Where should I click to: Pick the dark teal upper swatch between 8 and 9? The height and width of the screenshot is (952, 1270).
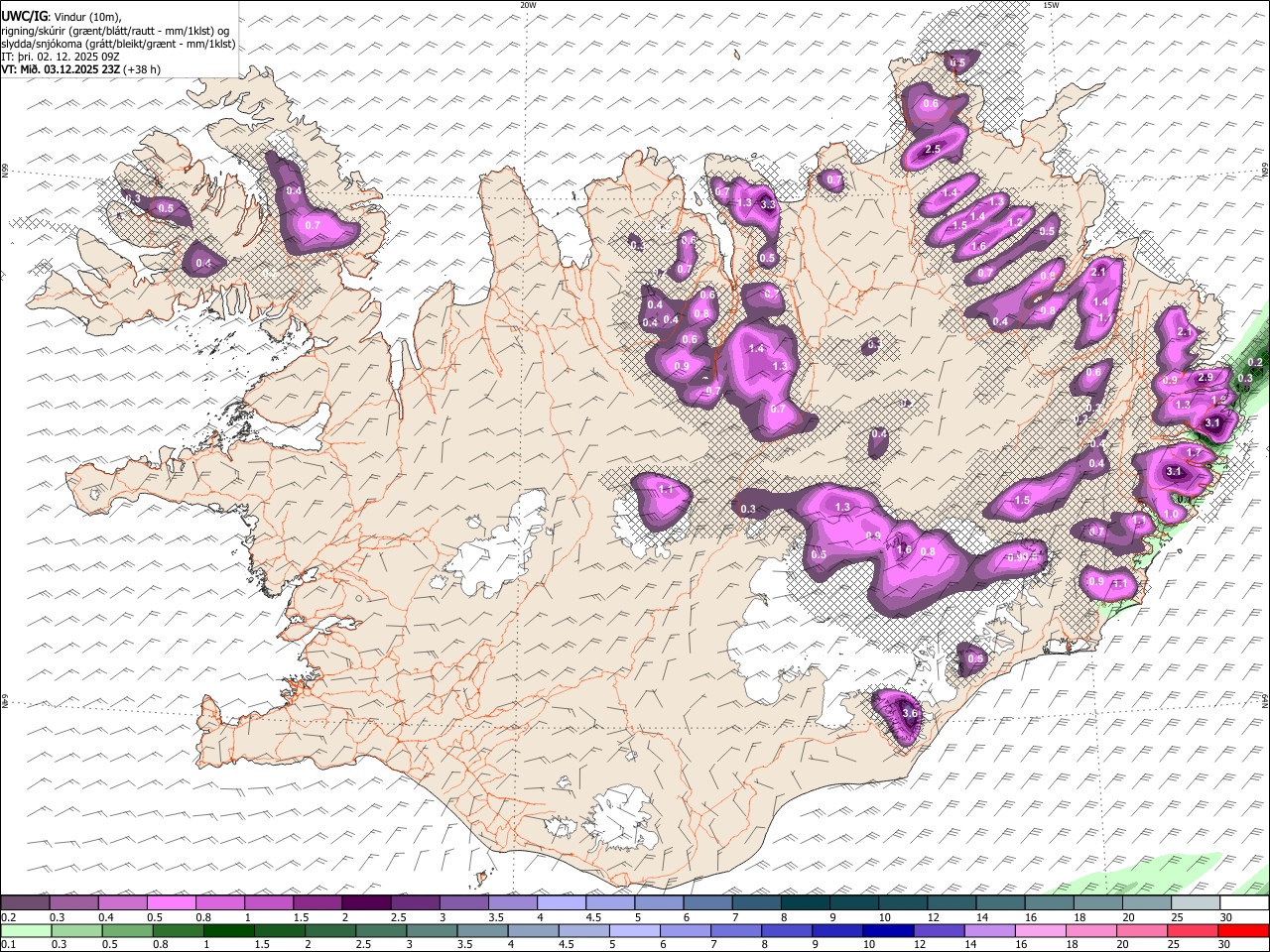click(x=805, y=903)
